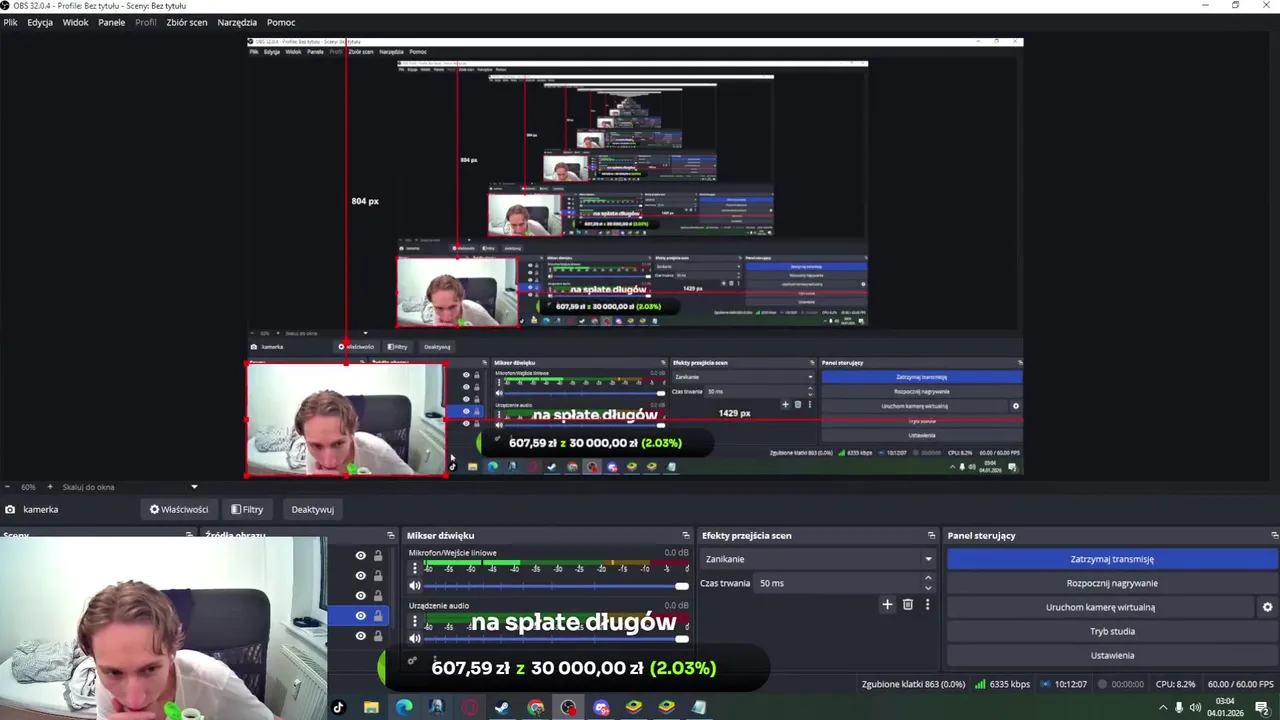Image resolution: width=1280 pixels, height=720 pixels.
Task: Click OBS Studio taskbar icon
Action: tap(569, 707)
